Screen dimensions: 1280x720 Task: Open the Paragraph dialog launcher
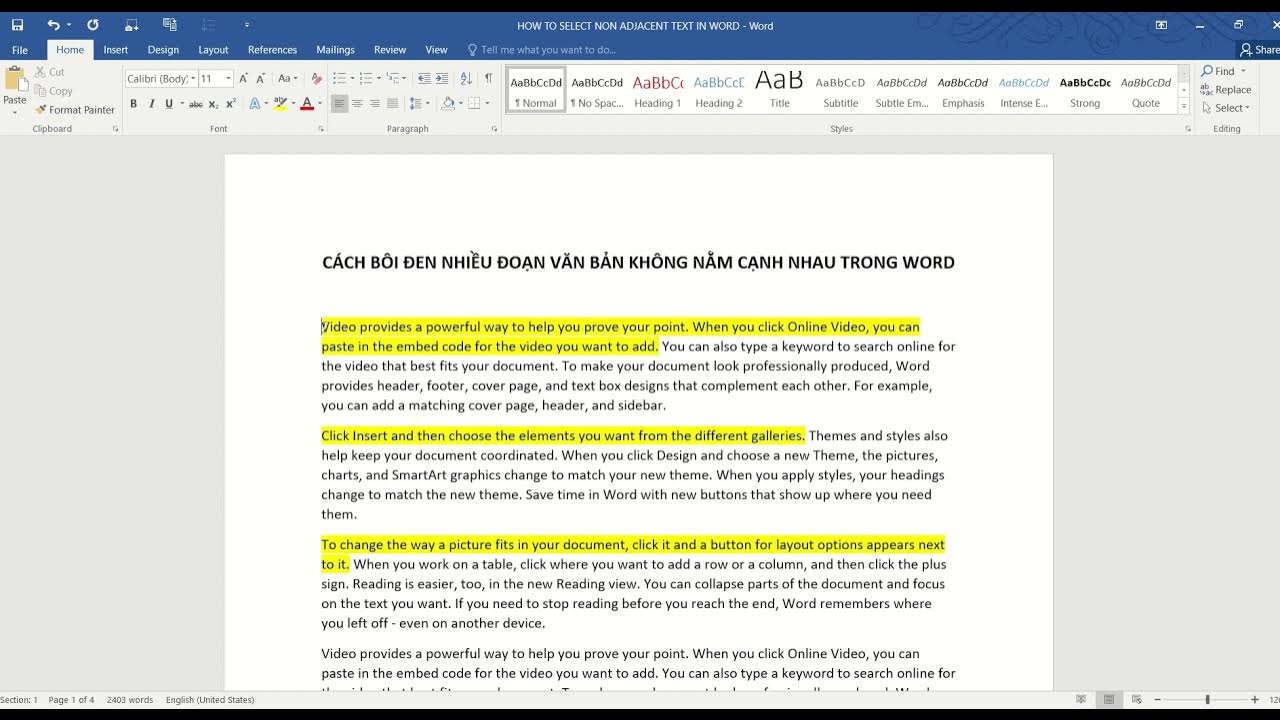[494, 129]
